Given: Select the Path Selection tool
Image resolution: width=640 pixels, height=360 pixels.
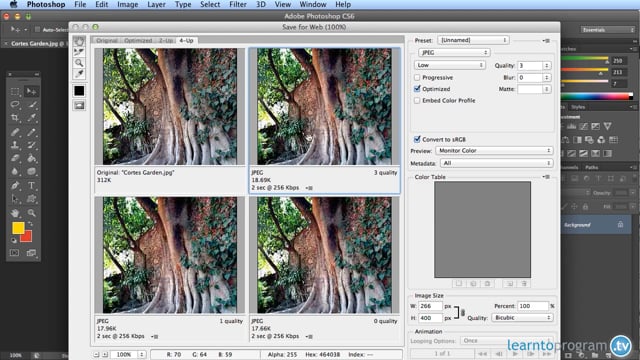Looking at the screenshot, I should [15, 199].
